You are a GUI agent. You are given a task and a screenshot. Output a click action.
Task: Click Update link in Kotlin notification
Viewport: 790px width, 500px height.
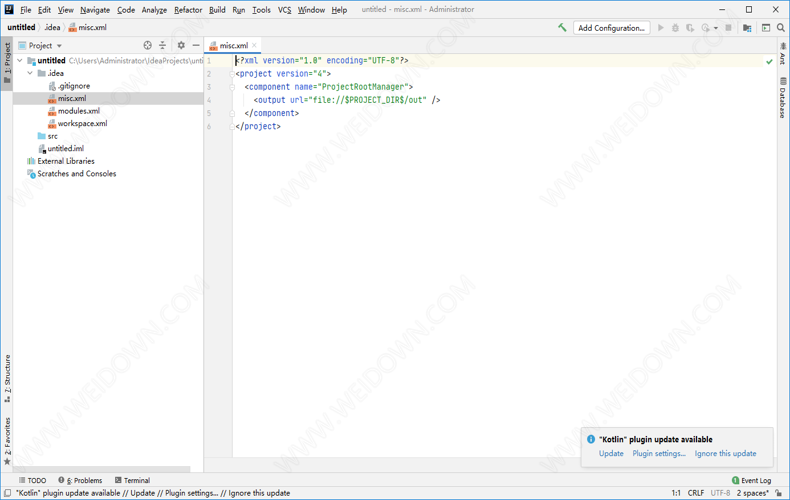pyautogui.click(x=611, y=454)
